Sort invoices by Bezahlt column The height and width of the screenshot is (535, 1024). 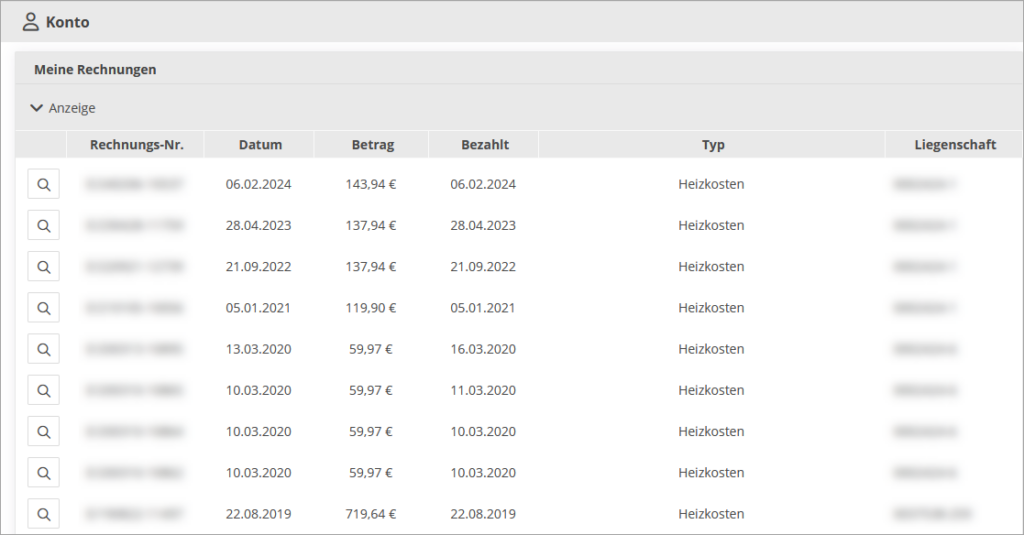pos(485,145)
